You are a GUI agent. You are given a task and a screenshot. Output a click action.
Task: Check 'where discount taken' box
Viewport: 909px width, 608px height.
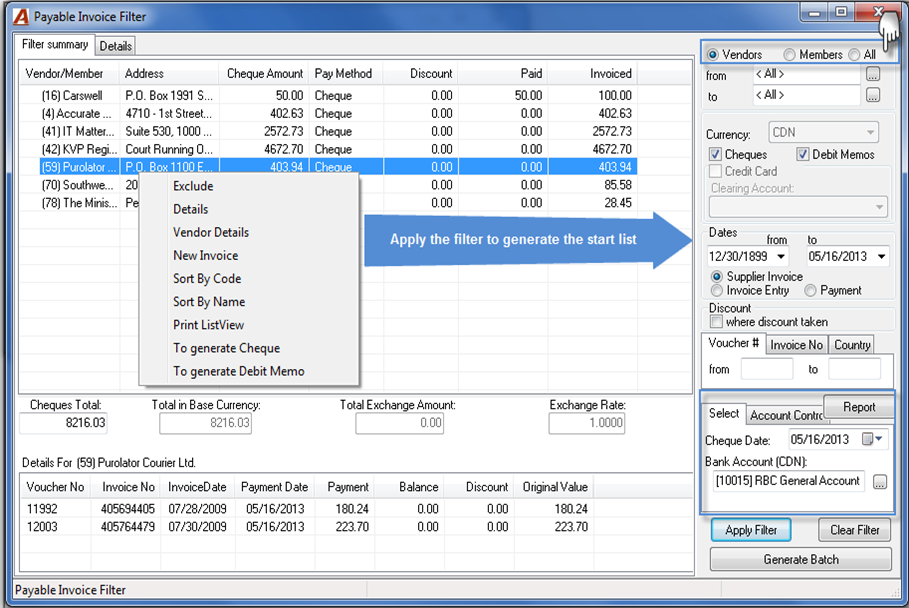(717, 322)
